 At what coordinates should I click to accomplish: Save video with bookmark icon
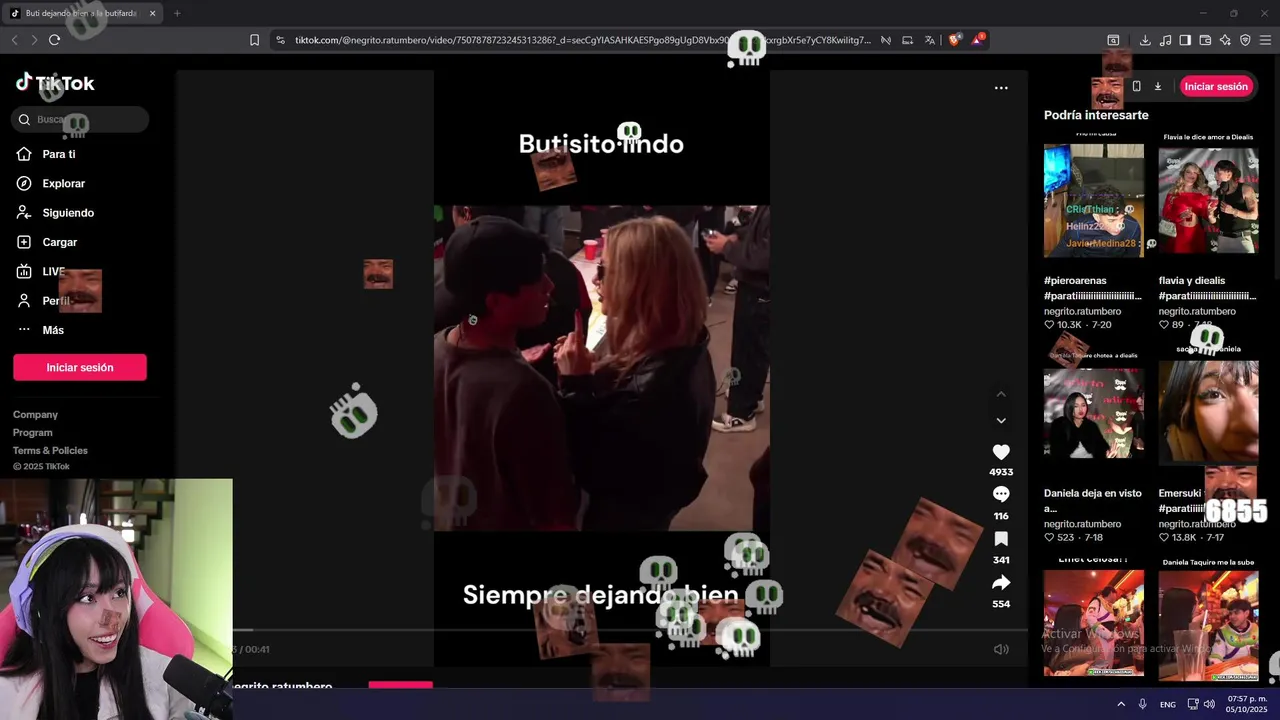click(1001, 538)
